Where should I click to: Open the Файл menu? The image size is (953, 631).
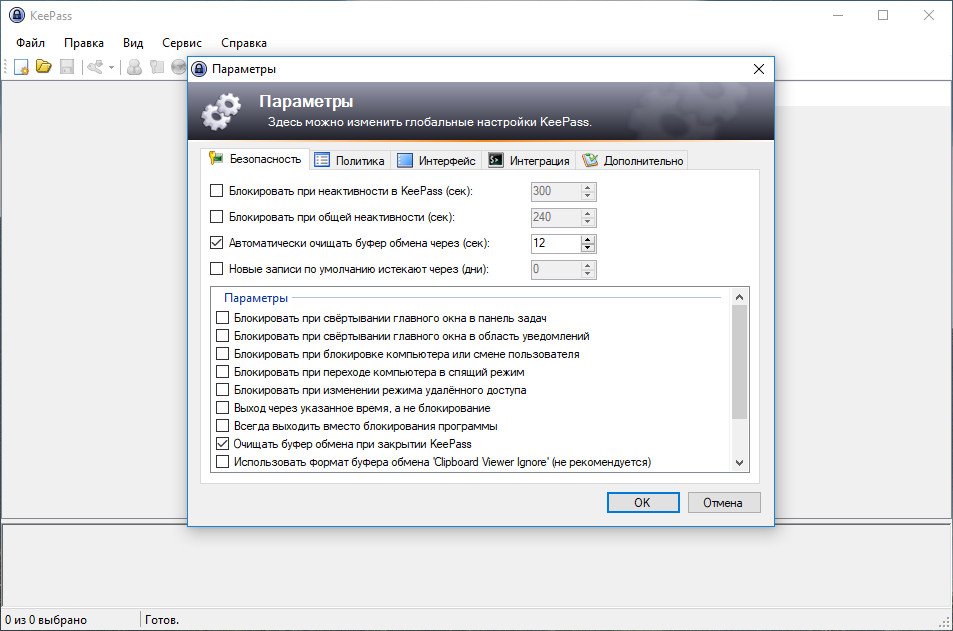click(x=30, y=43)
